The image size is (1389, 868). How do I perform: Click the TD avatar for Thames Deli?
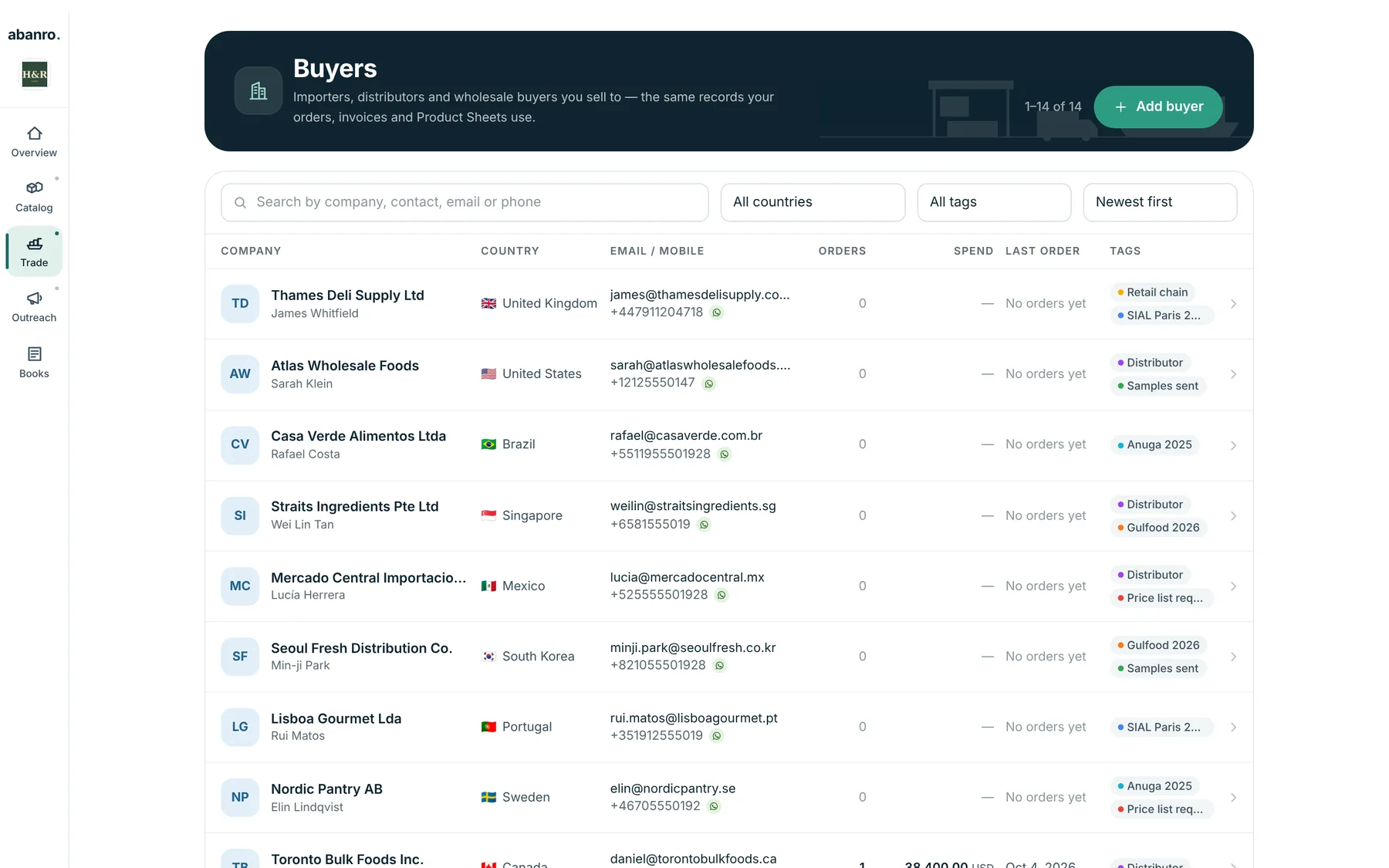tap(240, 304)
